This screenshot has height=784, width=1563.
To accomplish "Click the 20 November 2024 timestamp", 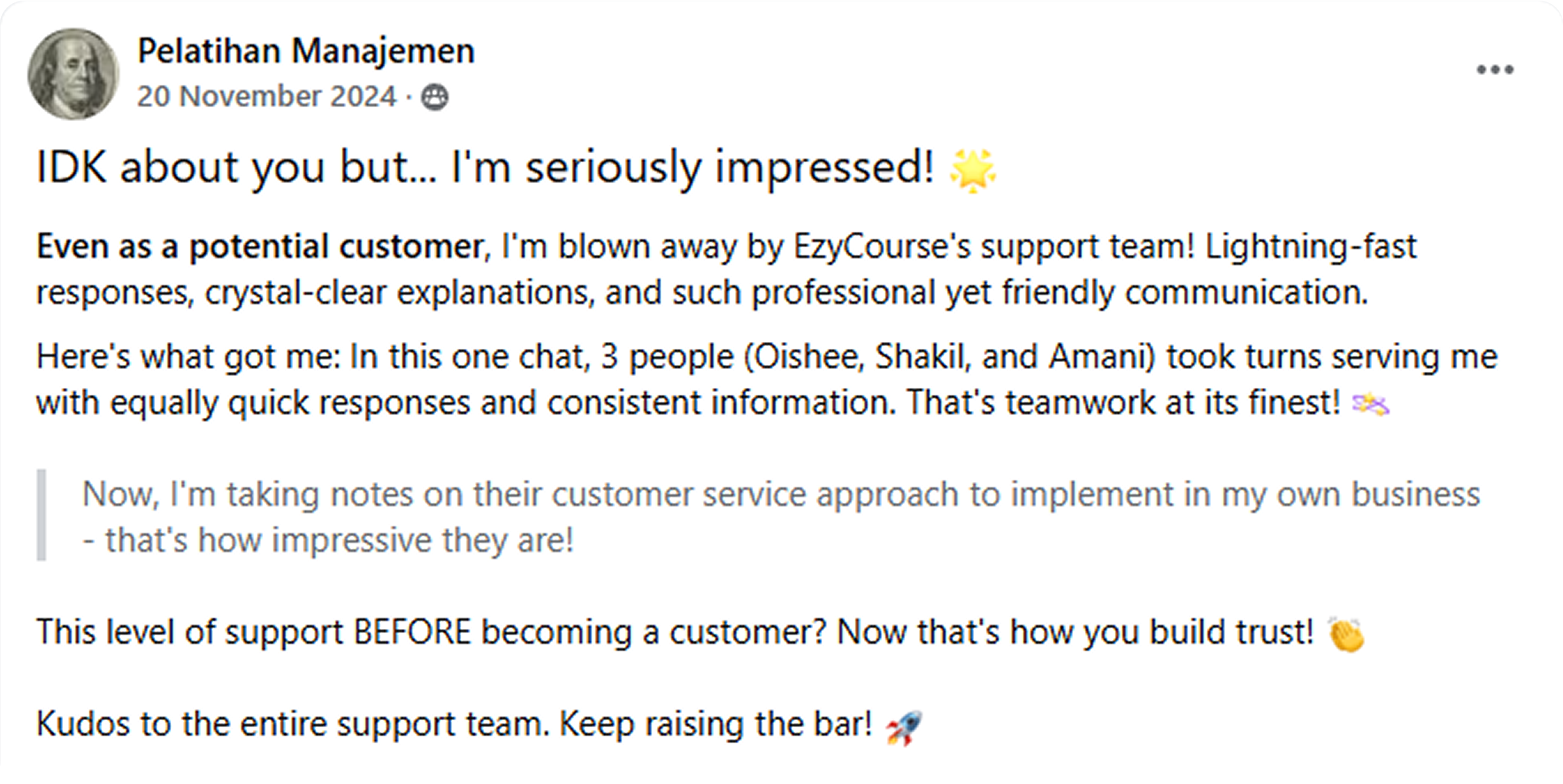I will point(266,97).
